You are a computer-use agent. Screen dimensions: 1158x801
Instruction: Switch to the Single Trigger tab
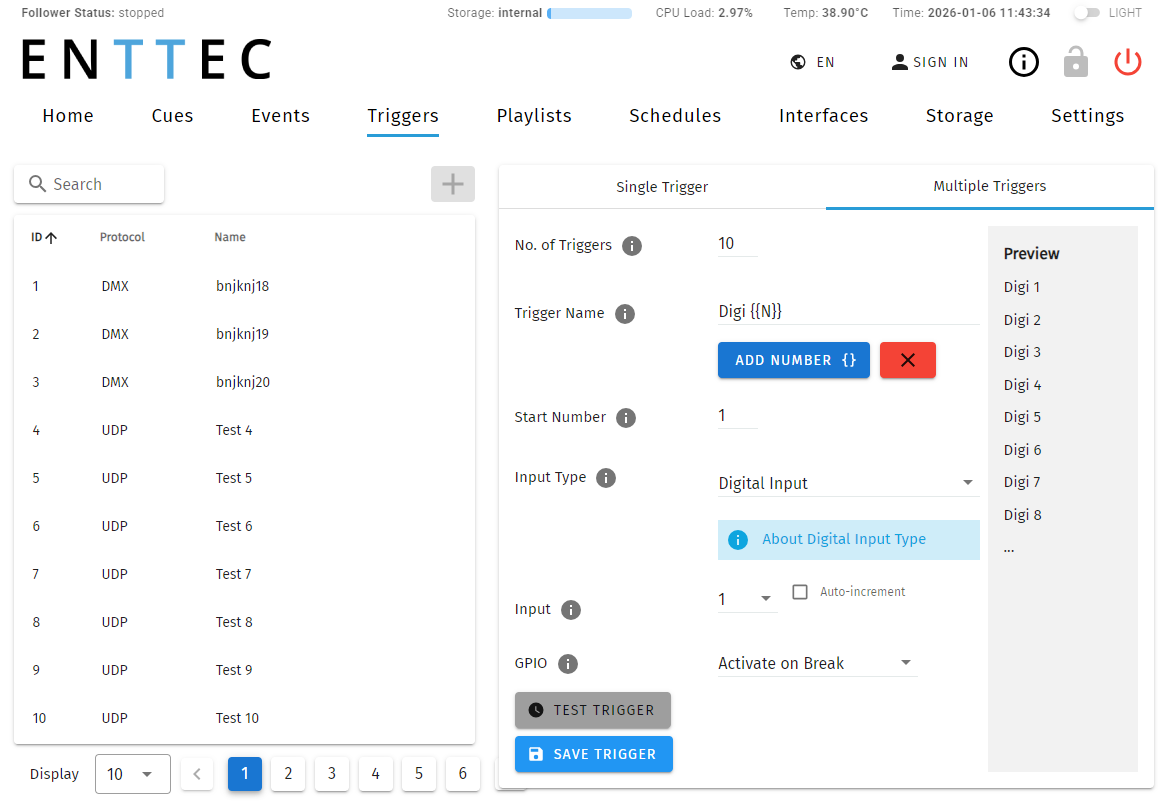tap(662, 187)
